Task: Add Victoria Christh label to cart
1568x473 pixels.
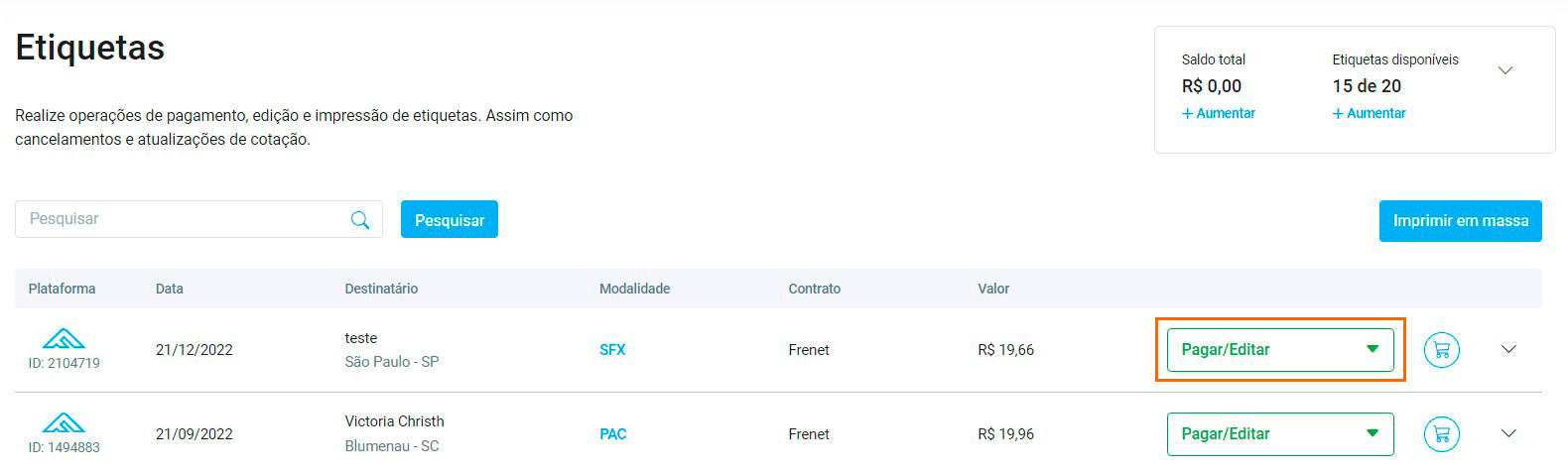Action: coord(1441,434)
